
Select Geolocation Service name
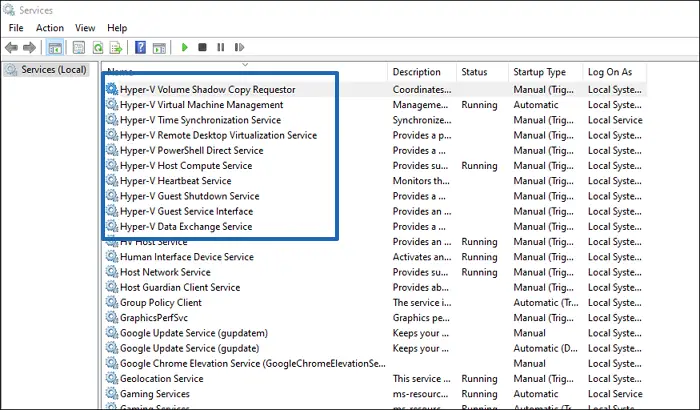(x=162, y=378)
